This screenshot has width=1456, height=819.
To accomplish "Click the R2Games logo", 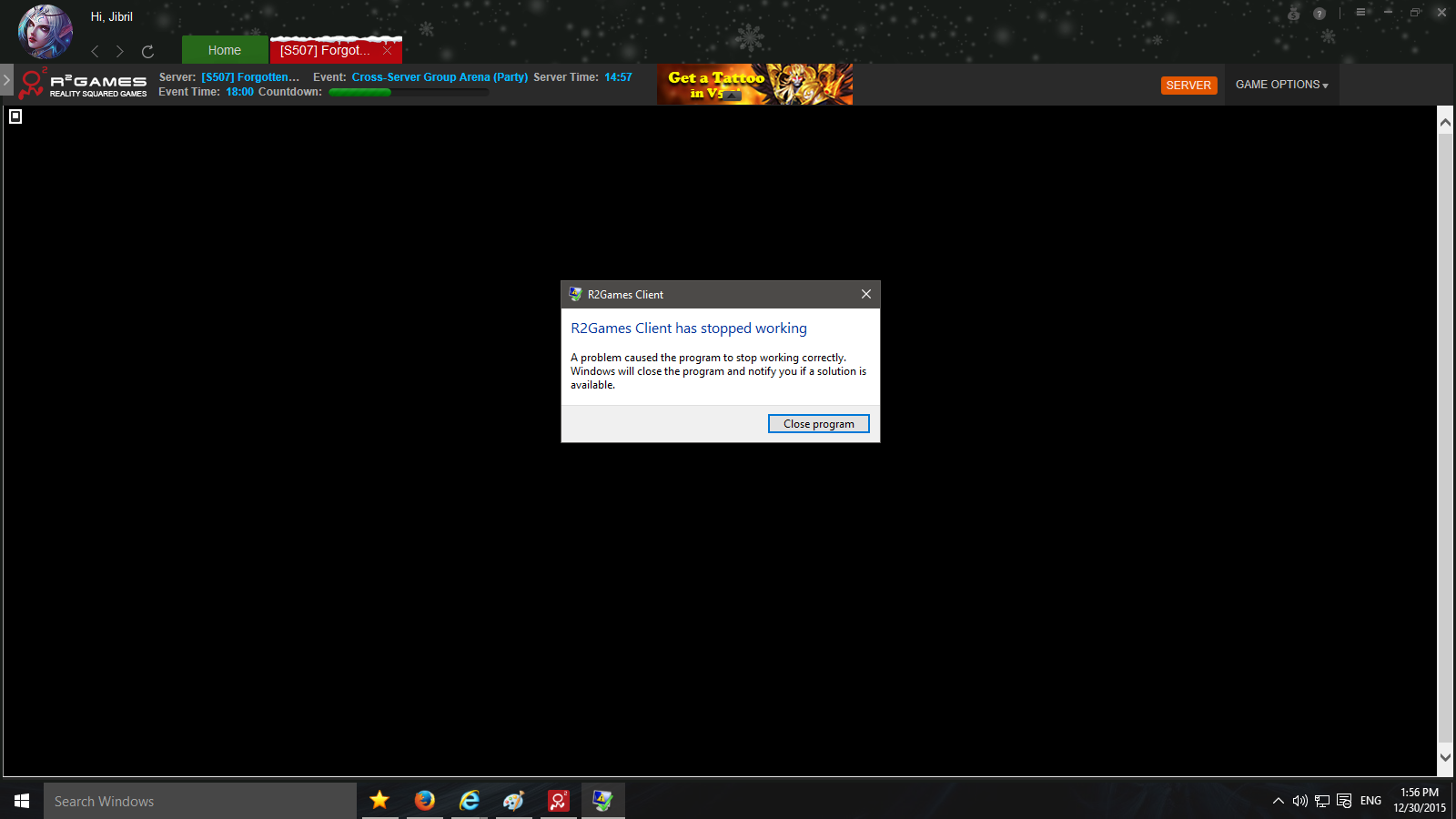I will [84, 85].
